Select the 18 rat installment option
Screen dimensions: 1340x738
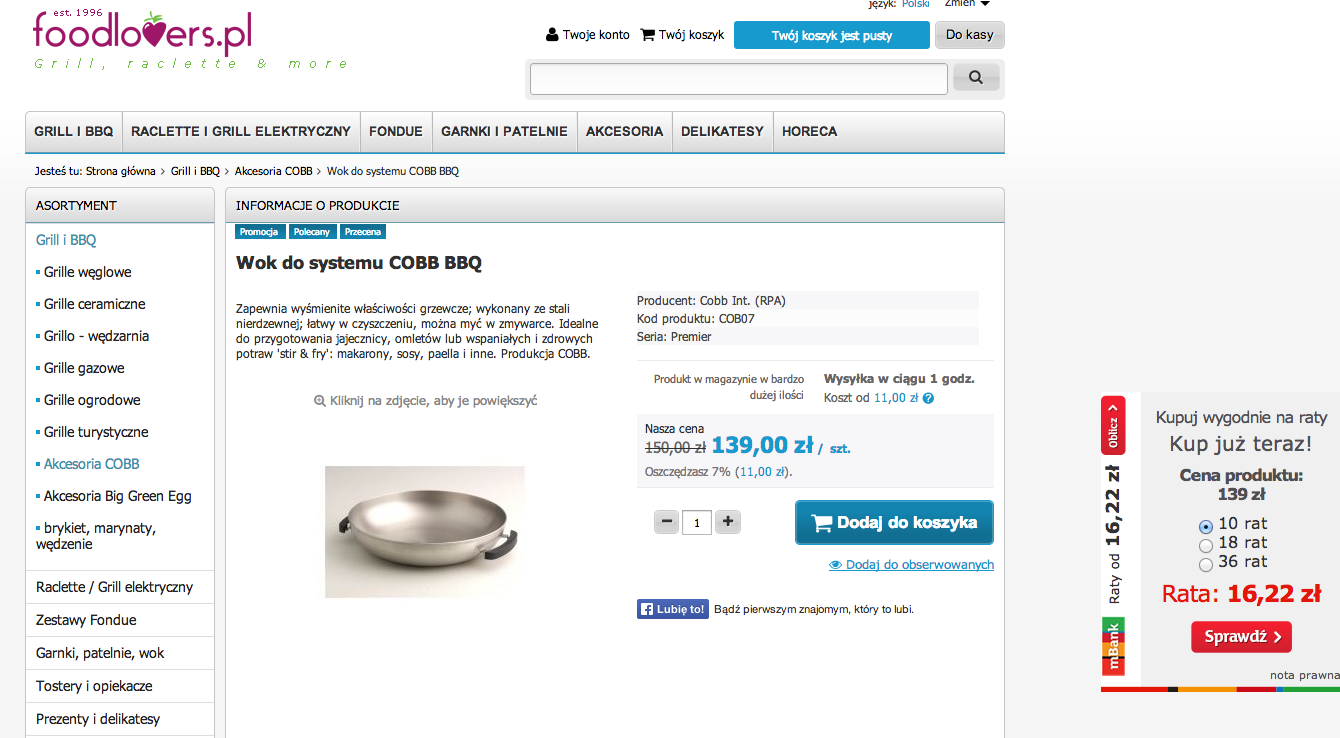[1206, 545]
